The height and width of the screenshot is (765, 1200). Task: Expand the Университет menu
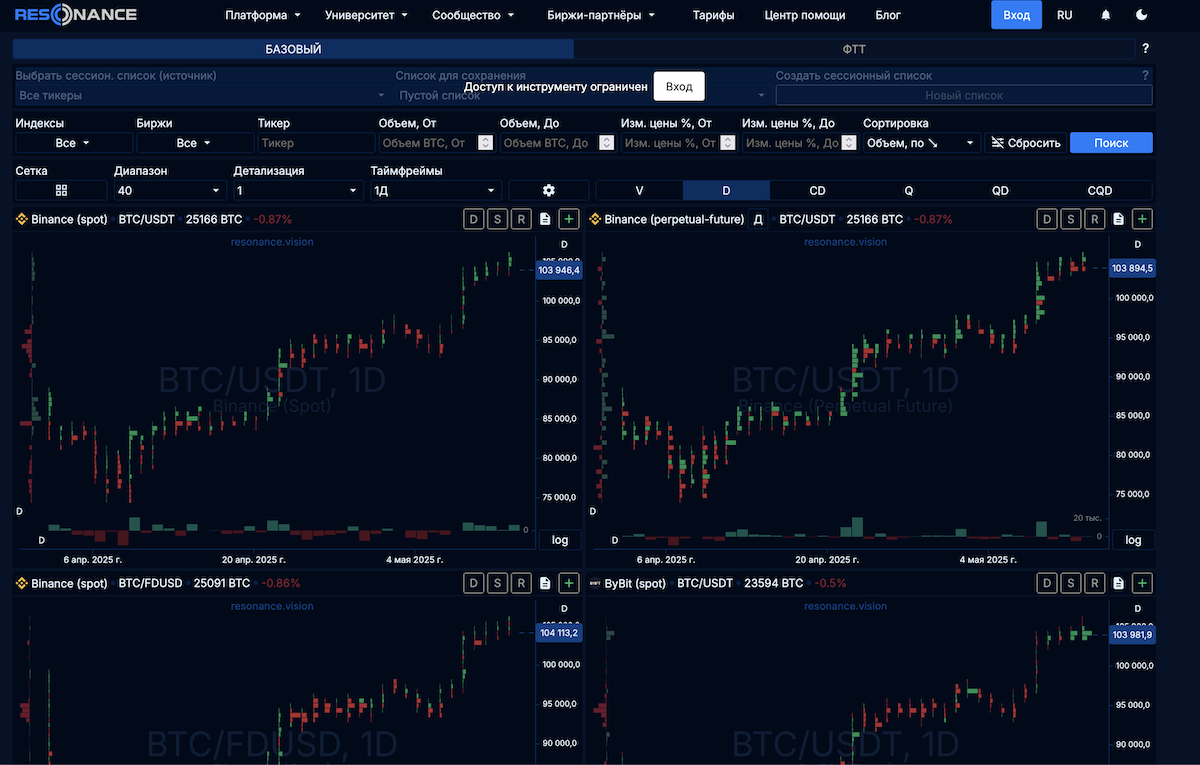click(x=366, y=15)
